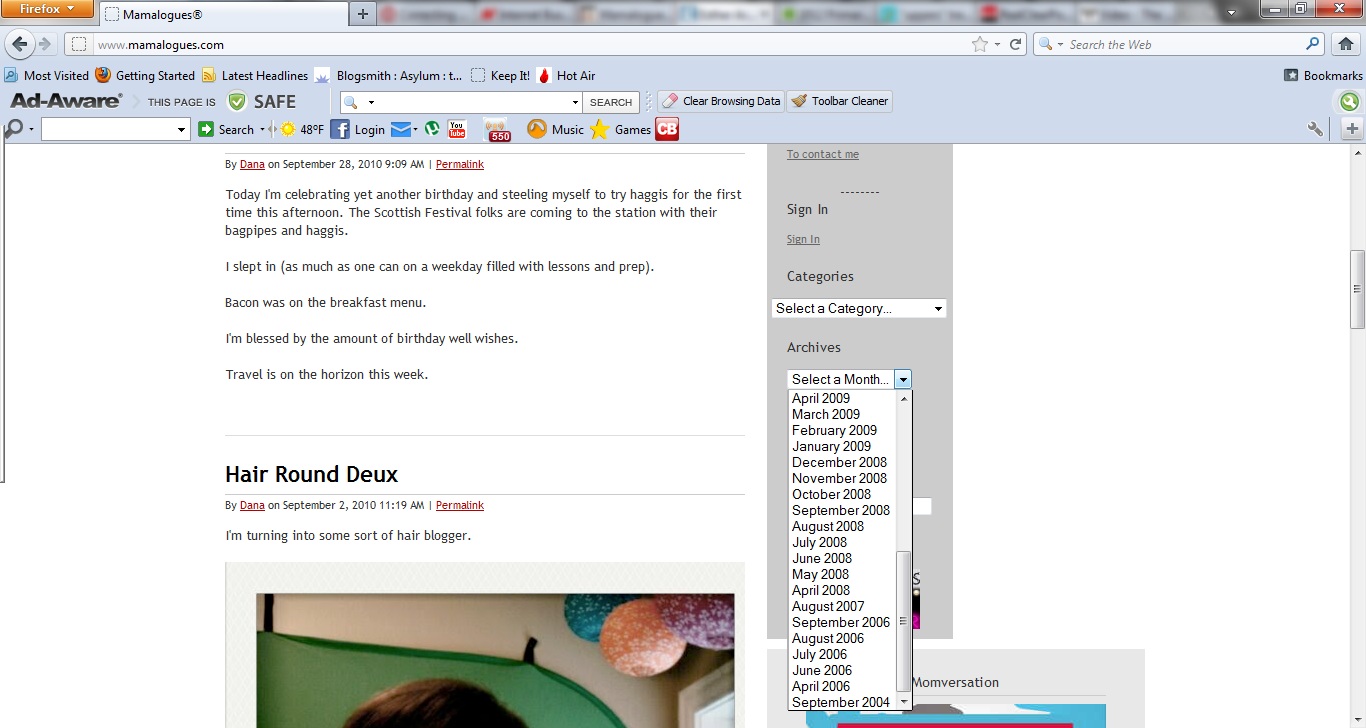Image resolution: width=1366 pixels, height=728 pixels.
Task: Reload the page with the refresh icon
Action: [1016, 44]
